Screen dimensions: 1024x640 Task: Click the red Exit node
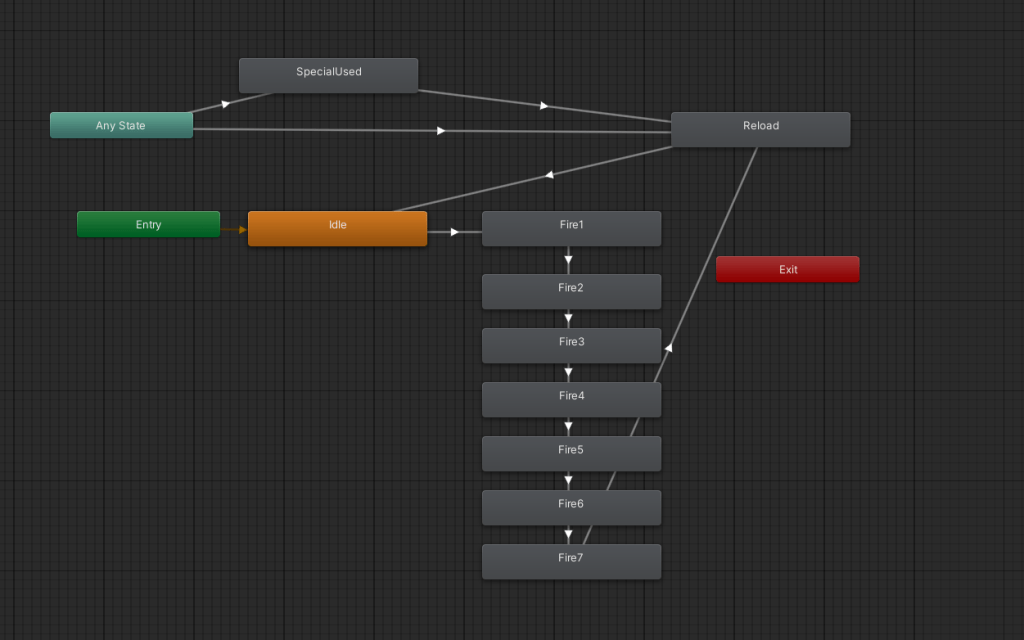click(x=787, y=269)
